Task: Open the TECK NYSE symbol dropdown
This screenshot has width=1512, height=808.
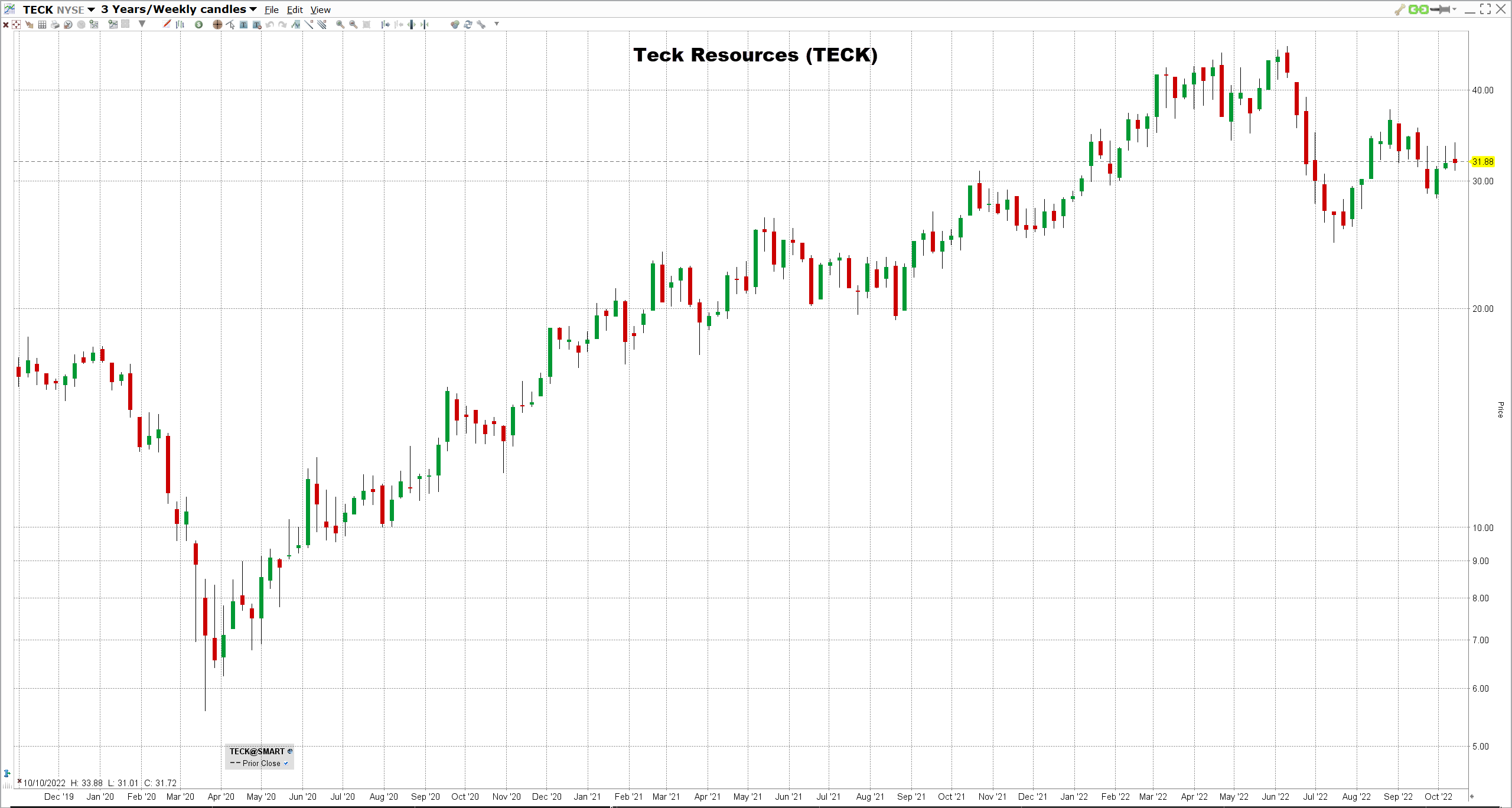Action: point(91,9)
